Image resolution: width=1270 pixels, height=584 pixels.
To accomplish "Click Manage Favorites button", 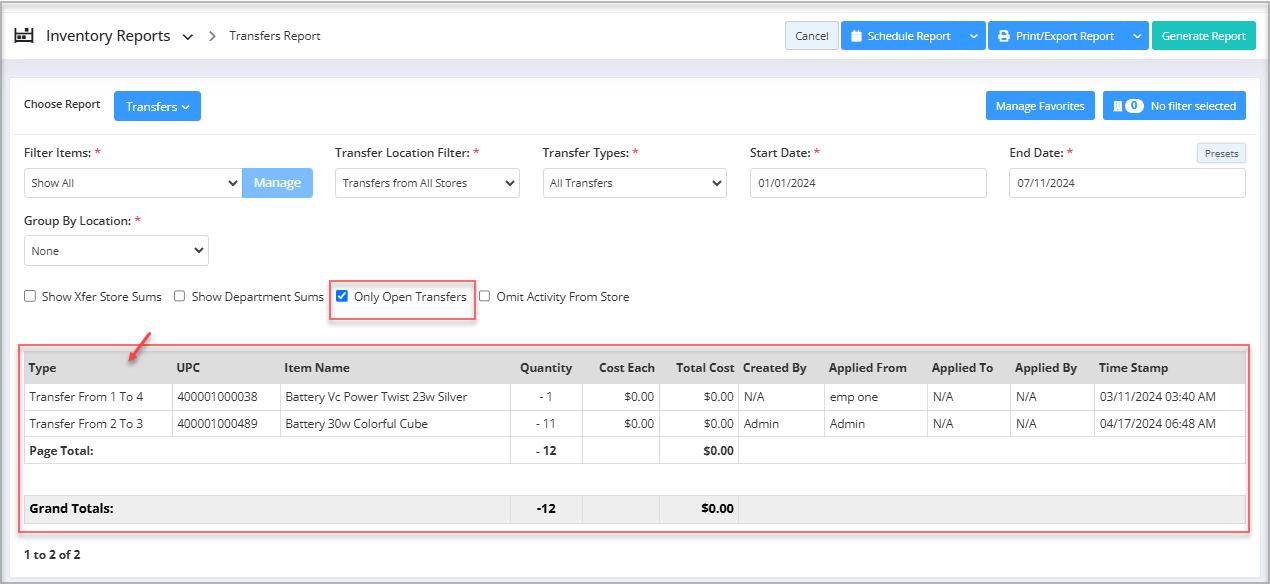I will coord(1040,106).
